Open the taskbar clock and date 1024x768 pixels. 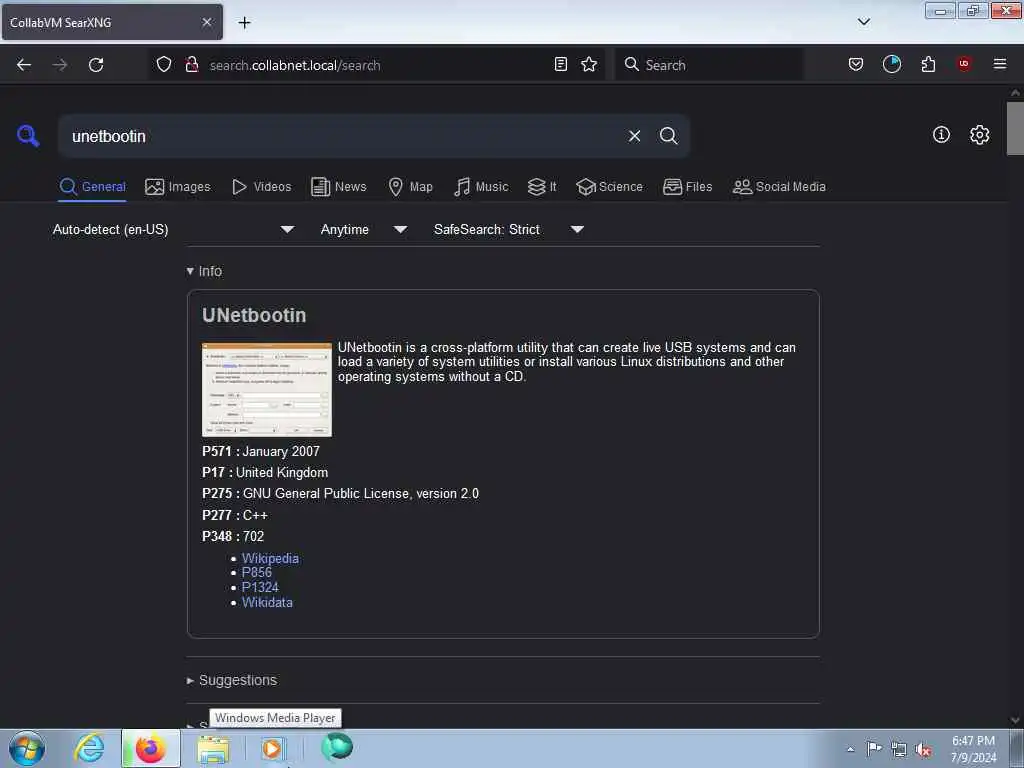click(x=973, y=749)
